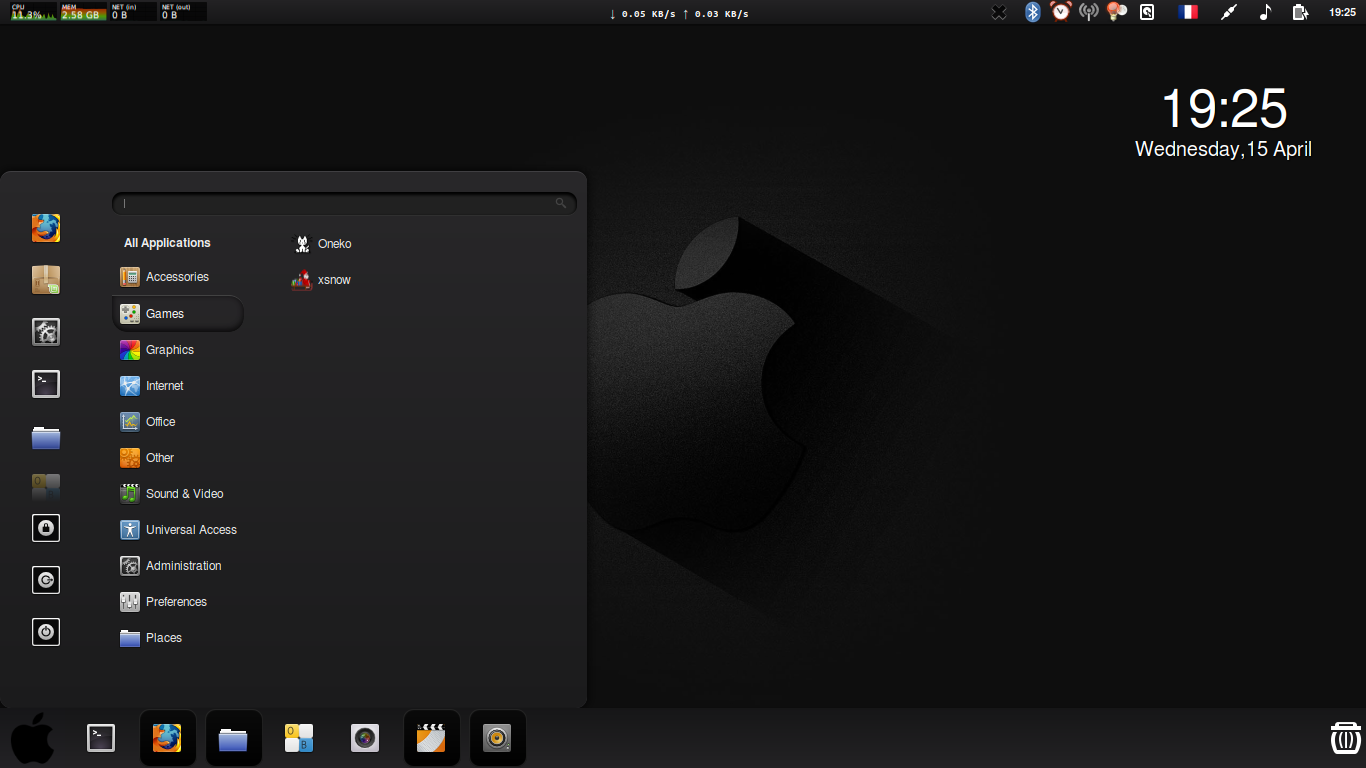This screenshot has height=768, width=1366.
Task: Select the Internet category
Action: click(178, 386)
